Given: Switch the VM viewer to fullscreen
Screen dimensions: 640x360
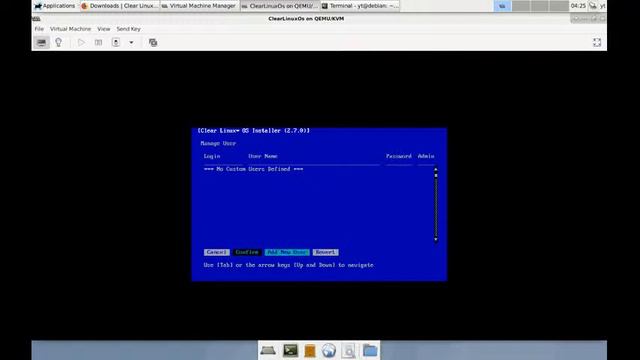Looking at the screenshot, I should pyautogui.click(x=597, y=42).
